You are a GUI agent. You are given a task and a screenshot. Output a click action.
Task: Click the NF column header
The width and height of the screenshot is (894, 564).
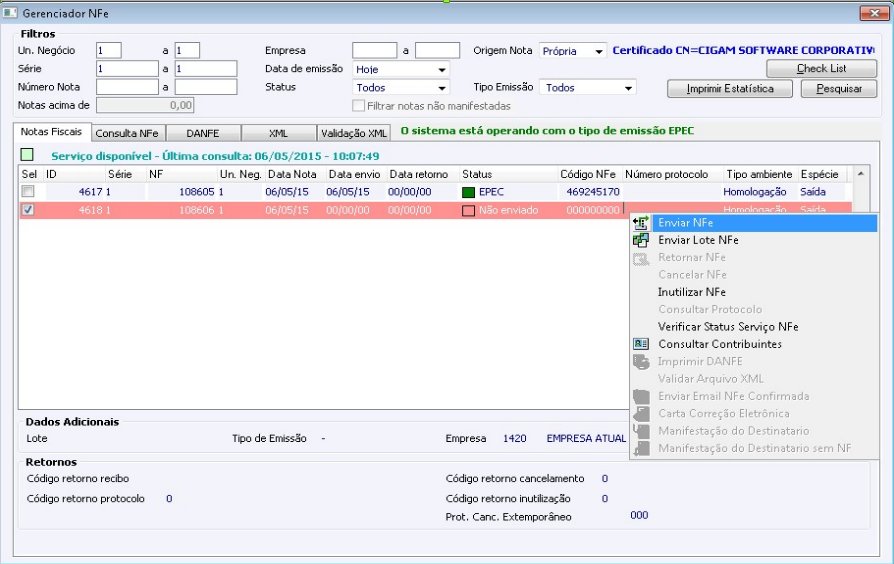(x=182, y=174)
